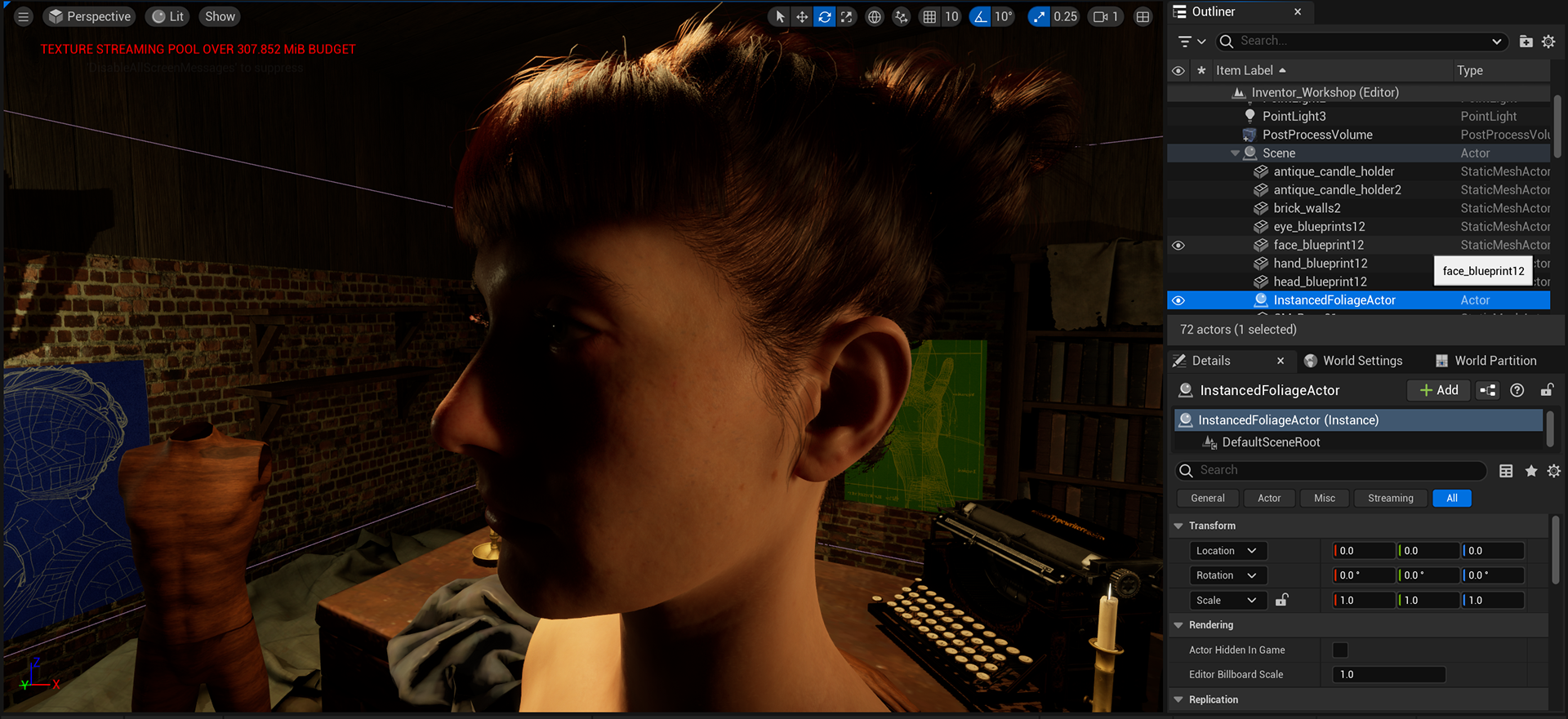Image resolution: width=1568 pixels, height=719 pixels.
Task: Open camera speed dropdown
Action: point(1106,16)
